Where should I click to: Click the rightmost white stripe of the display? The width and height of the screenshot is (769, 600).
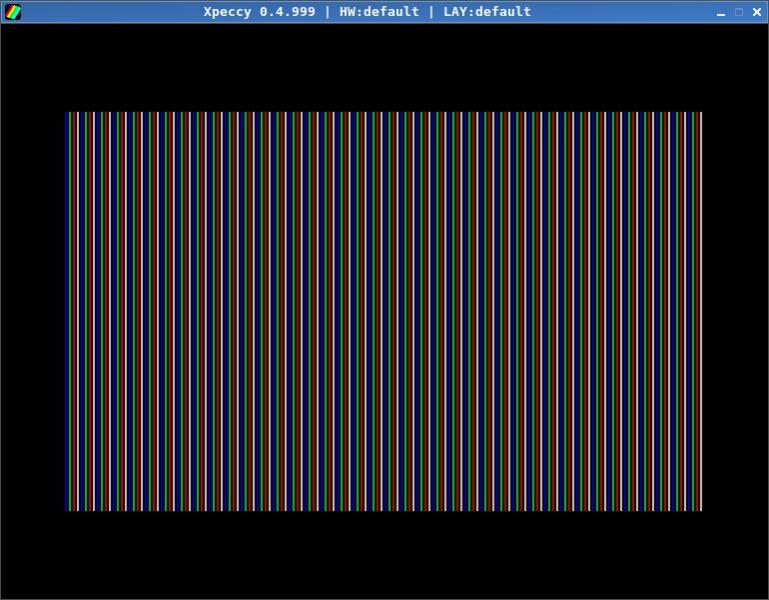(700, 311)
